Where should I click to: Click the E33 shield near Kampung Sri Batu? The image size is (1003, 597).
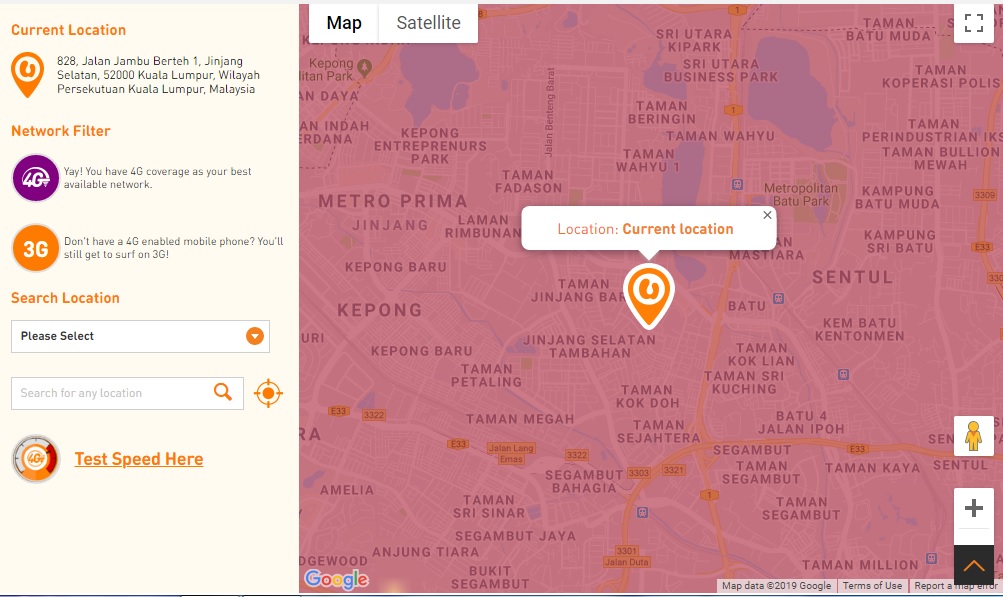coord(982,247)
